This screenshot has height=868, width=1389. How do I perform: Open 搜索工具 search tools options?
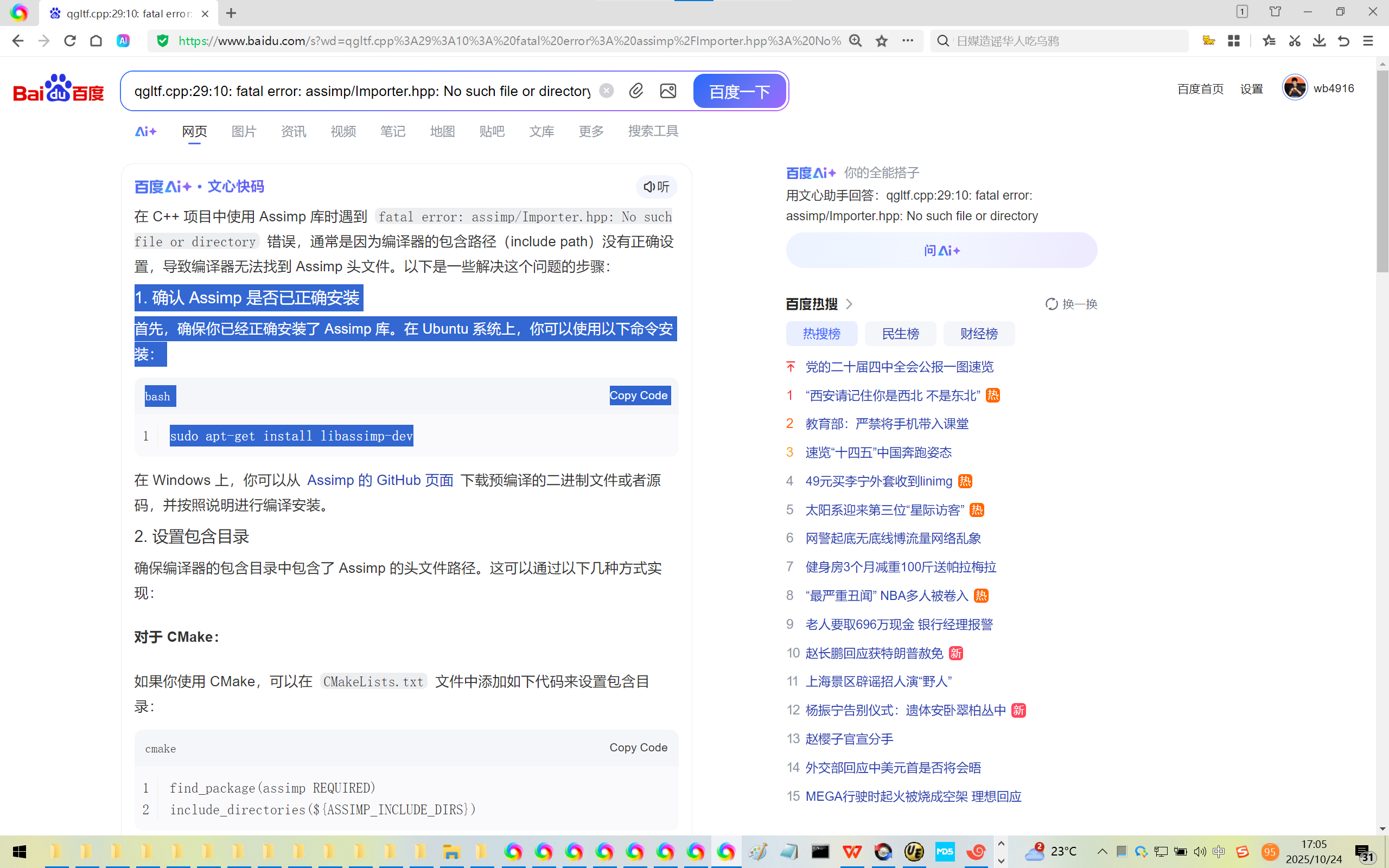pyautogui.click(x=653, y=131)
